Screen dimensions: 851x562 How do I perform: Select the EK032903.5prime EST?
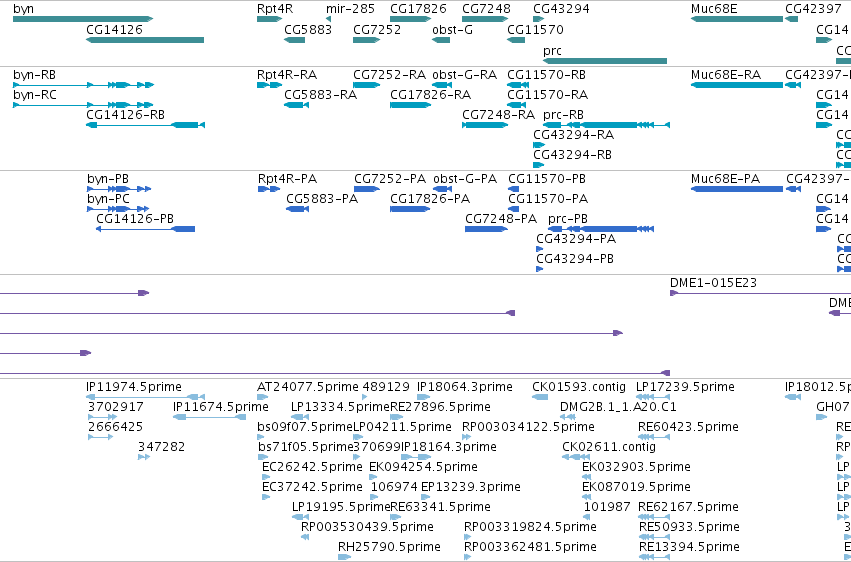[587, 477]
